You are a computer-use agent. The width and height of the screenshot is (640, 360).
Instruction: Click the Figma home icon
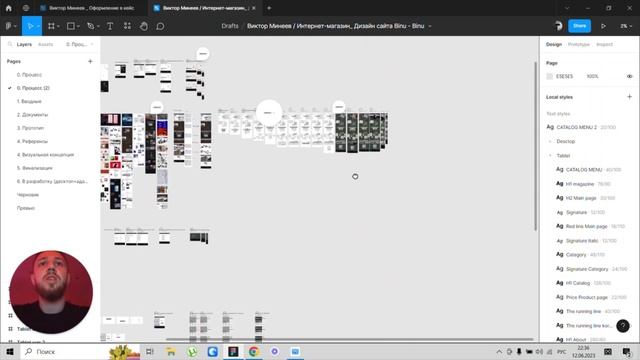(9, 8)
